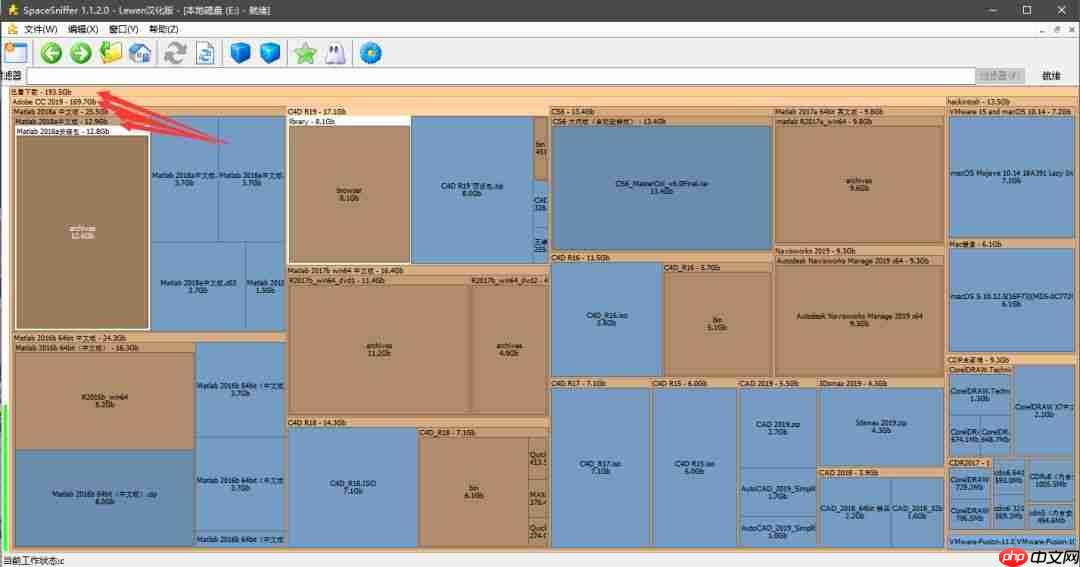This screenshot has width=1080, height=567.
Task: Go forward with the green right arrow
Action: click(x=81, y=53)
